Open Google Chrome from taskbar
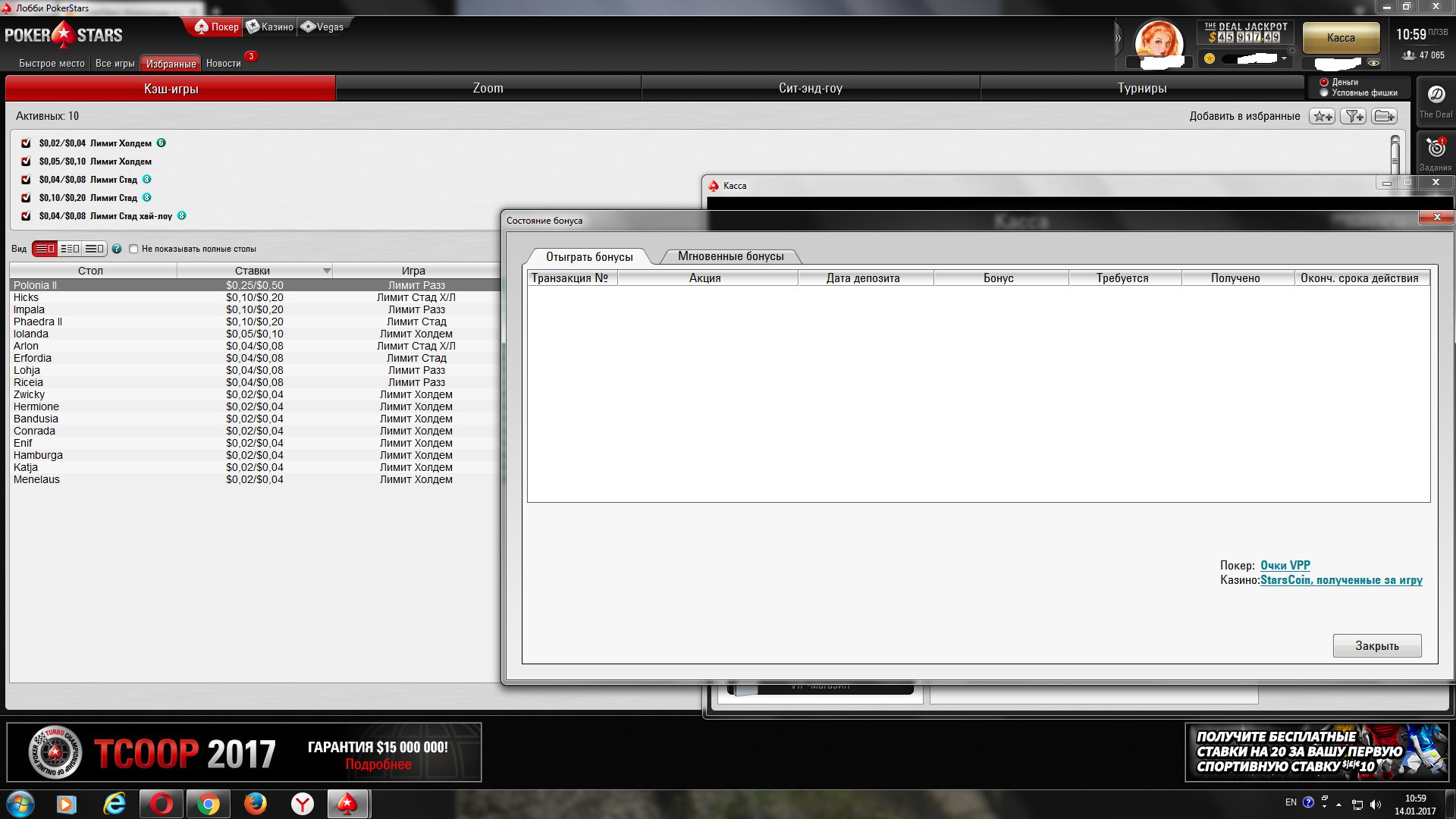The width and height of the screenshot is (1456, 819). [x=208, y=804]
